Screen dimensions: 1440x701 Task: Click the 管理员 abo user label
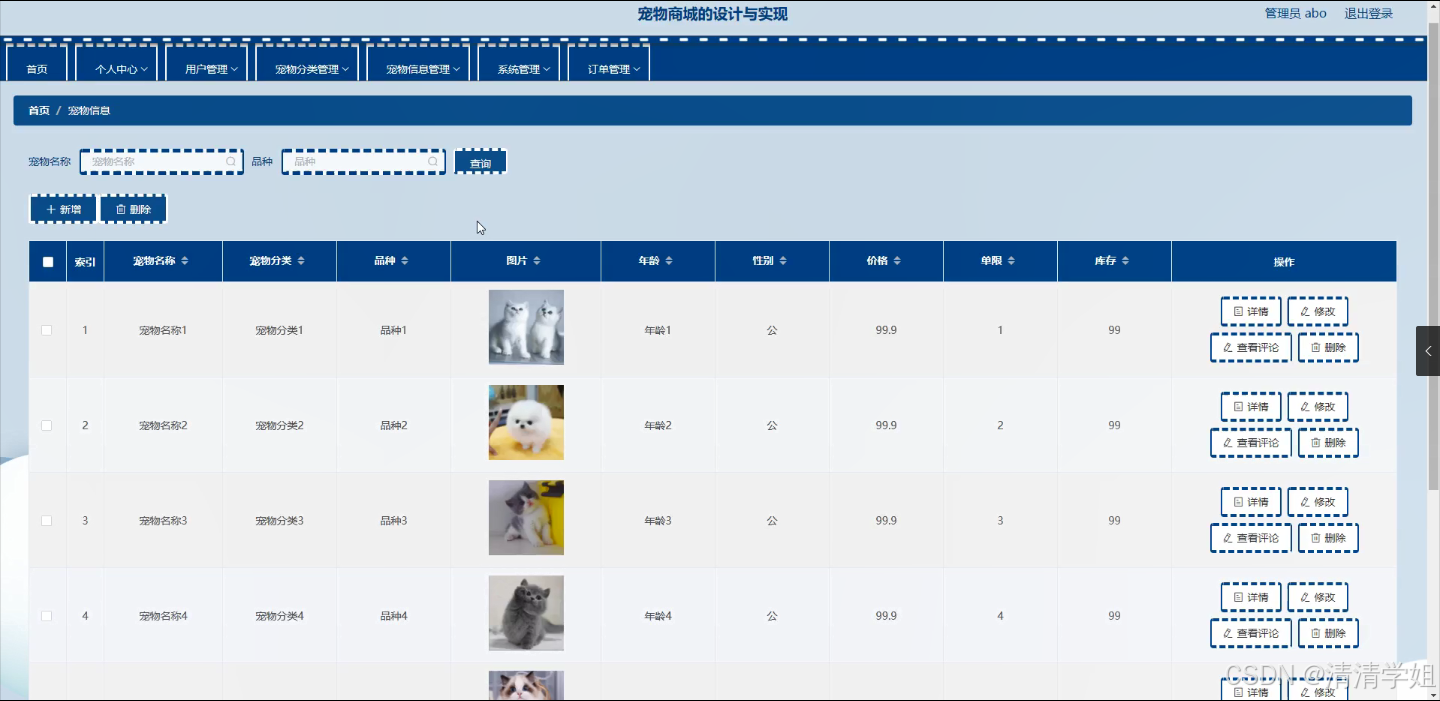point(1296,14)
